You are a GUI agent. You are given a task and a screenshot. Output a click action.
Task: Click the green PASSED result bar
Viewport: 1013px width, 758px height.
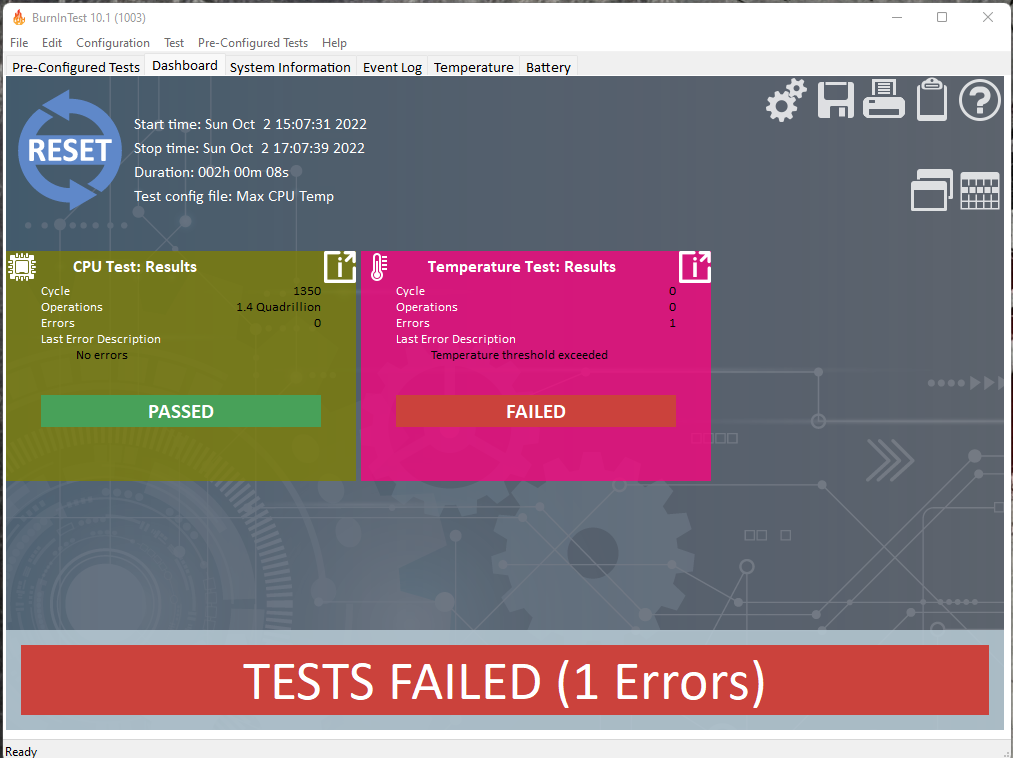(181, 411)
